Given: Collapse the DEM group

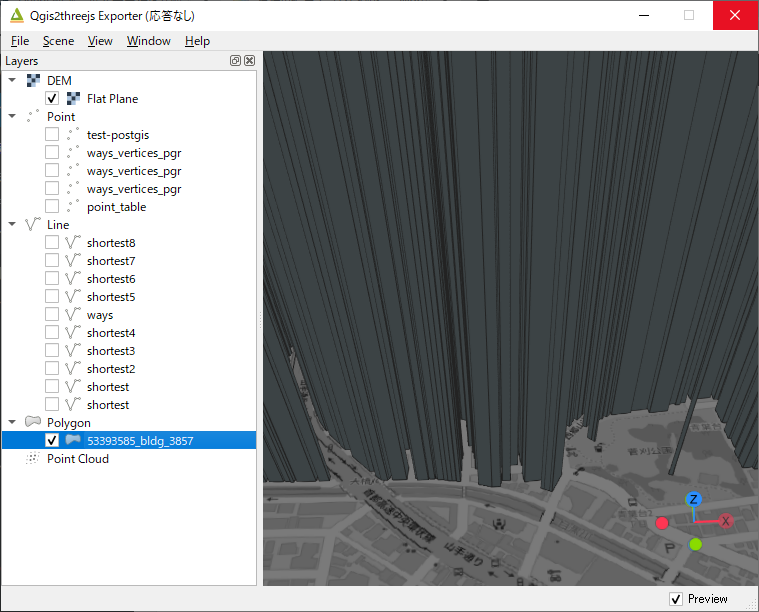Looking at the screenshot, I should [x=12, y=81].
